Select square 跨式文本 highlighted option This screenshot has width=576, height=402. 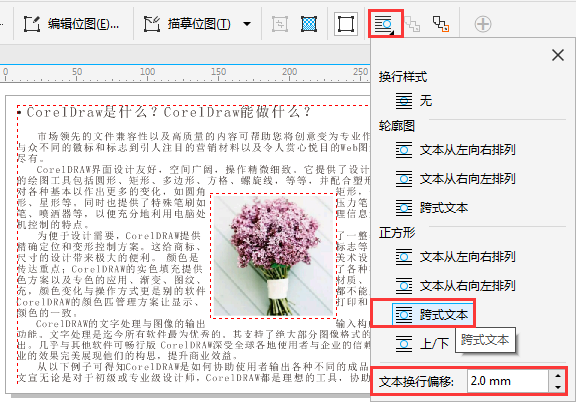[433, 315]
